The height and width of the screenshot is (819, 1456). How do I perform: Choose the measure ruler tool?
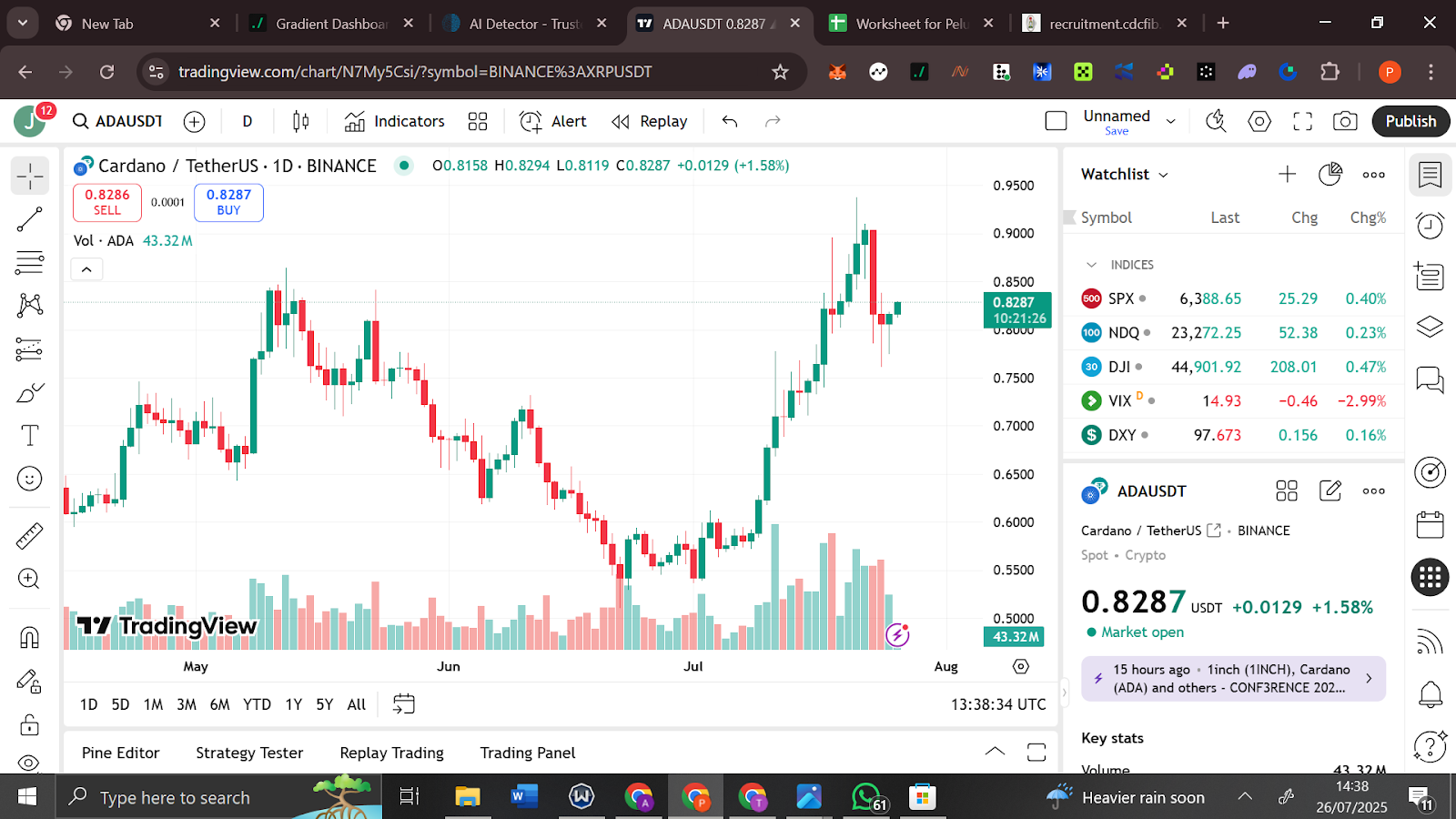pos(29,536)
